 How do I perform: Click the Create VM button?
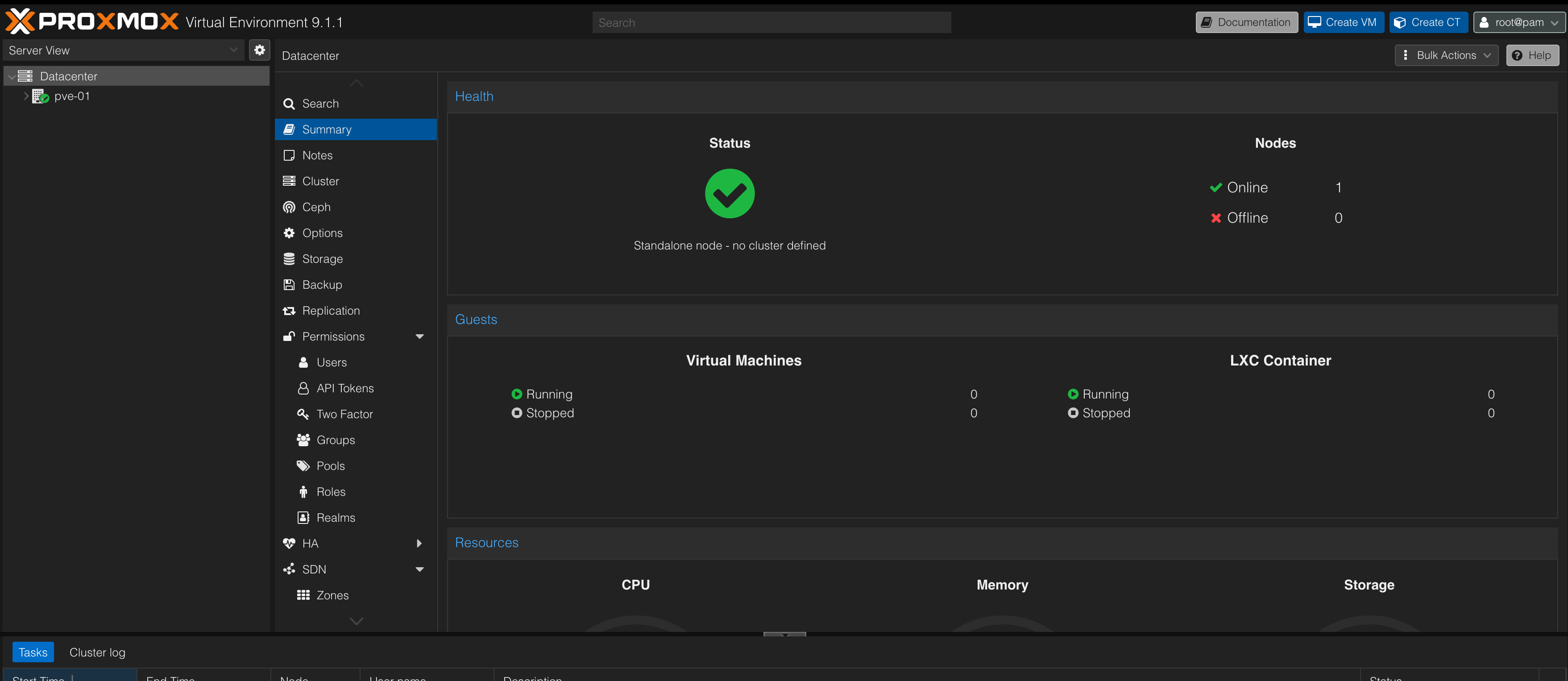click(x=1344, y=22)
